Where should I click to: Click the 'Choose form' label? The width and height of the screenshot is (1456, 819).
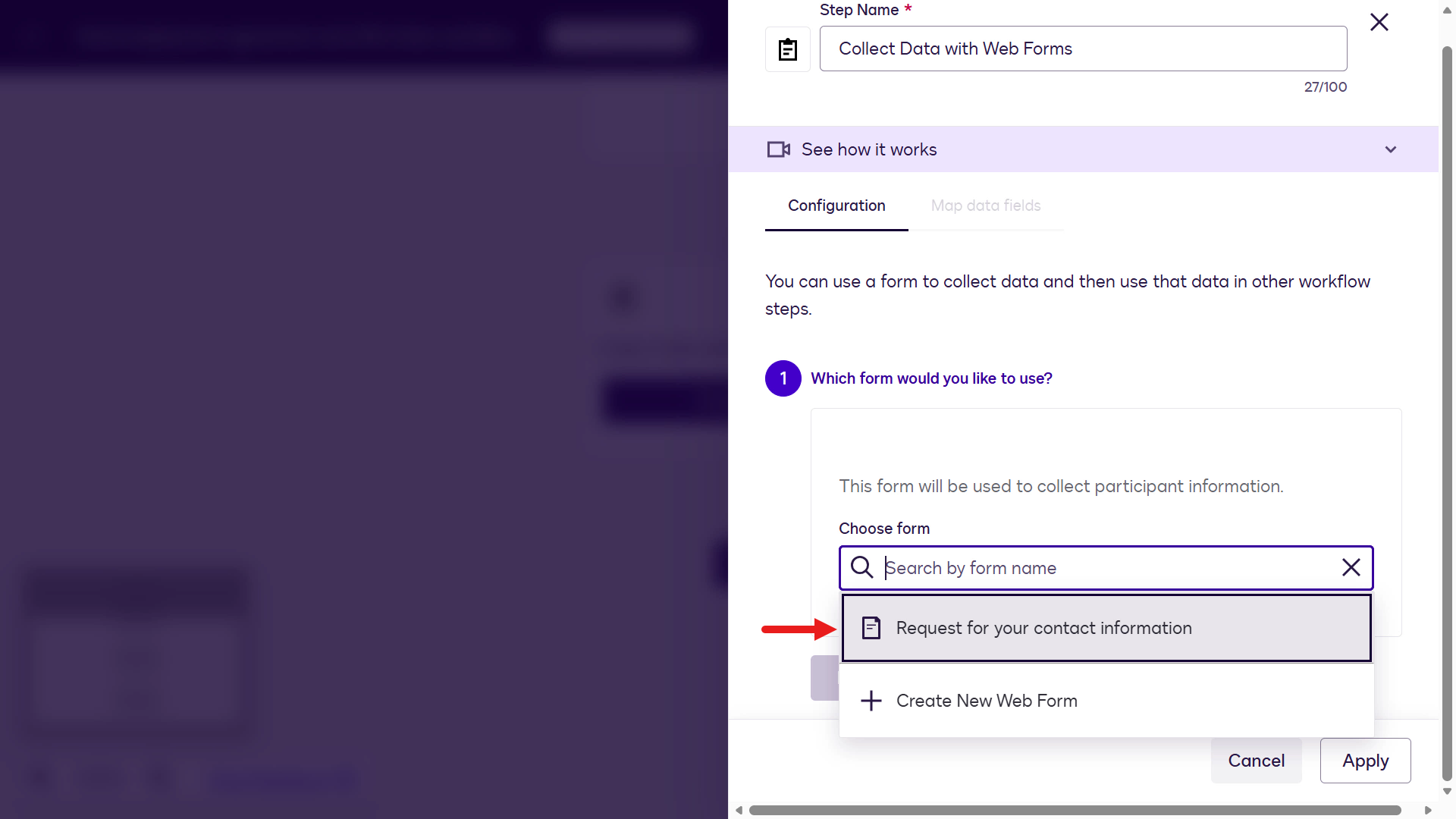point(884,529)
